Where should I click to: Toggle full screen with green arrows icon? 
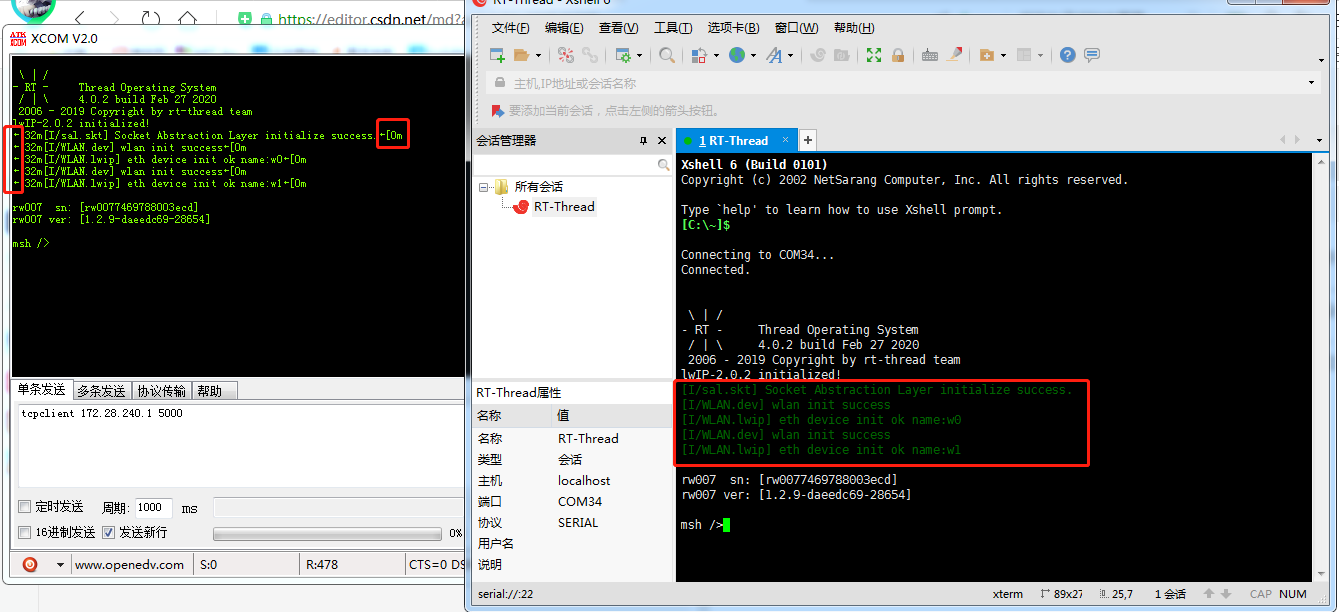[x=876, y=55]
